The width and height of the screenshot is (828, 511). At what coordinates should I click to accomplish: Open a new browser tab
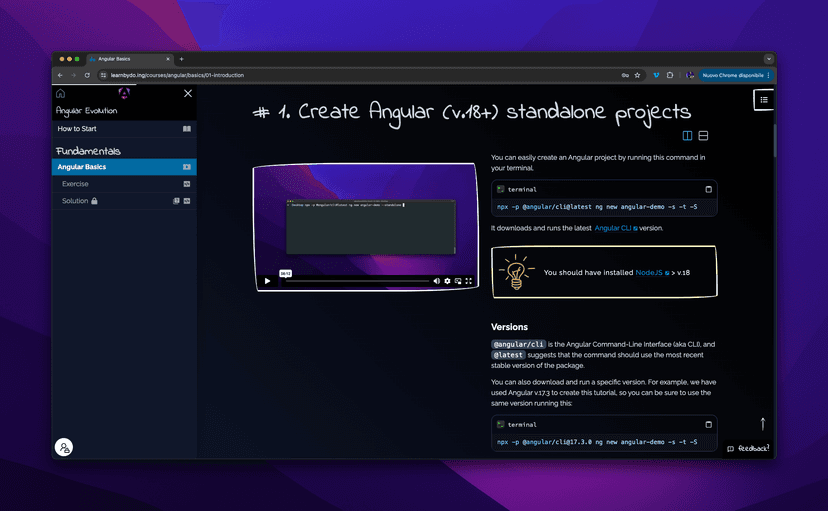pos(181,59)
